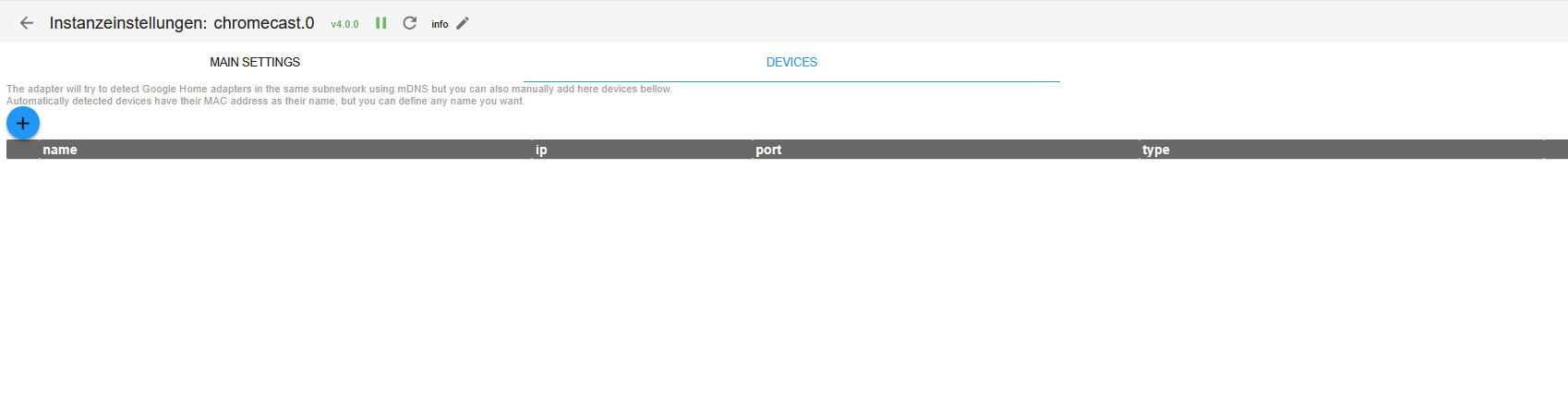
Task: Switch to the MAIN SETTINGS tab
Action: click(255, 62)
